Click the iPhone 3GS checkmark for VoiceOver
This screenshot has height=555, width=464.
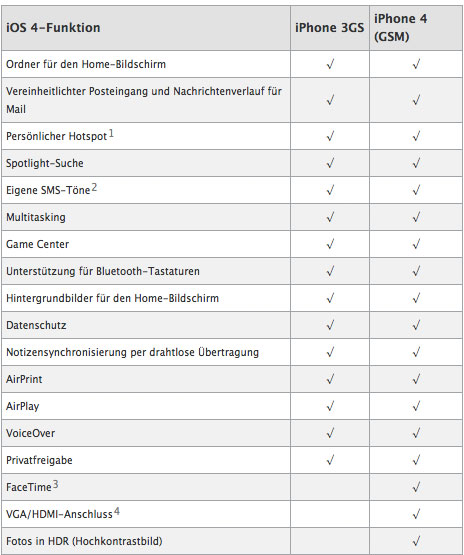click(x=330, y=433)
